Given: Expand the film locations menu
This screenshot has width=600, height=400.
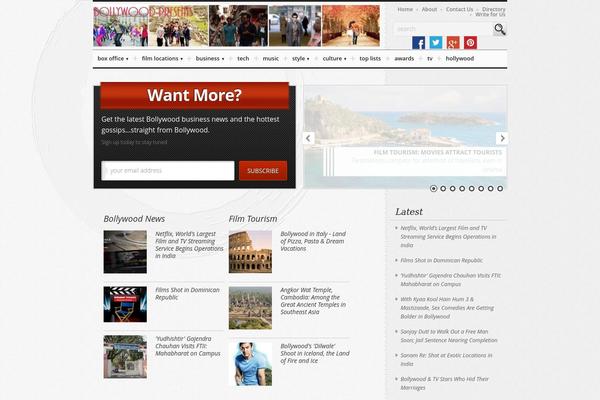Looking at the screenshot, I should tap(162, 59).
